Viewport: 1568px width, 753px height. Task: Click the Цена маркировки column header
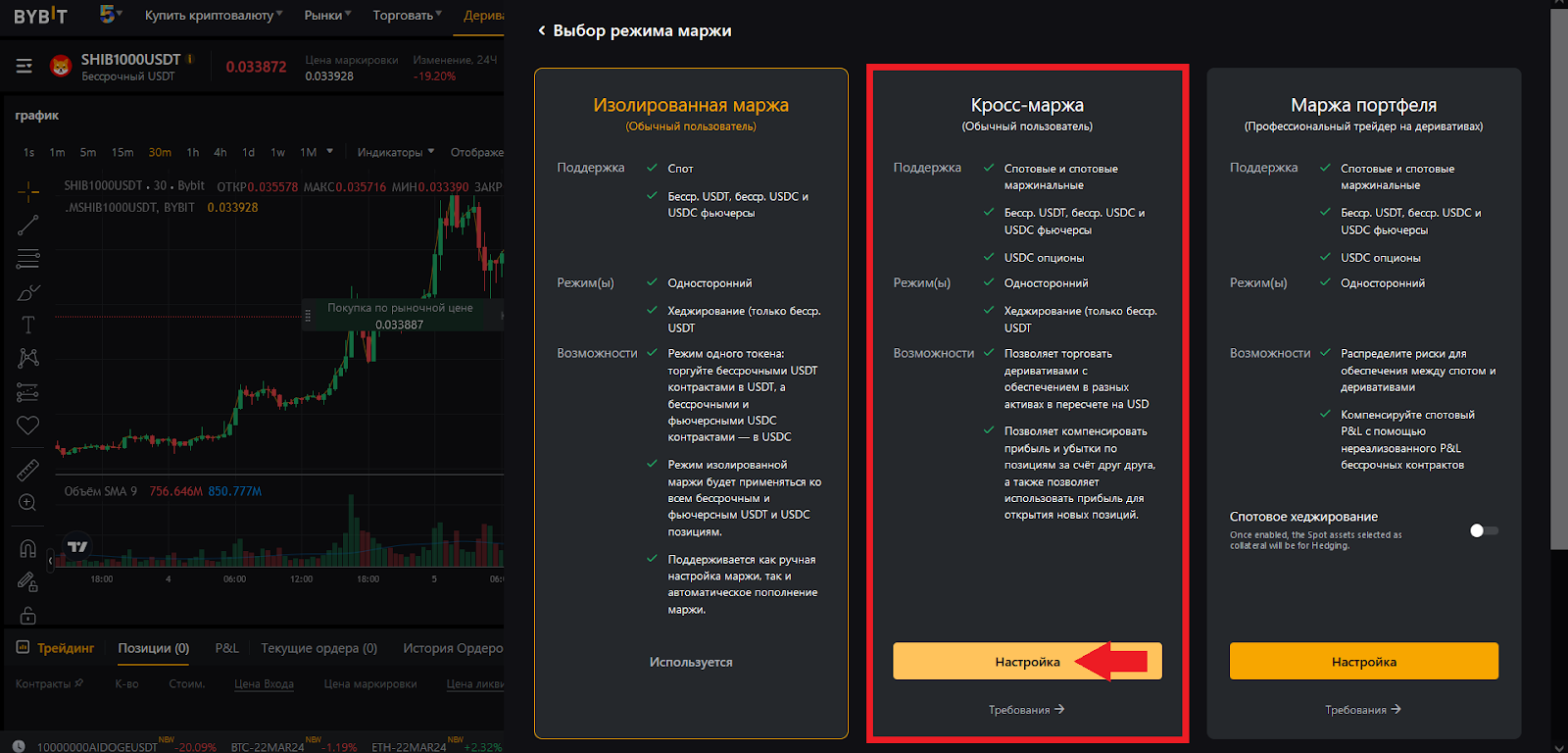pos(370,683)
